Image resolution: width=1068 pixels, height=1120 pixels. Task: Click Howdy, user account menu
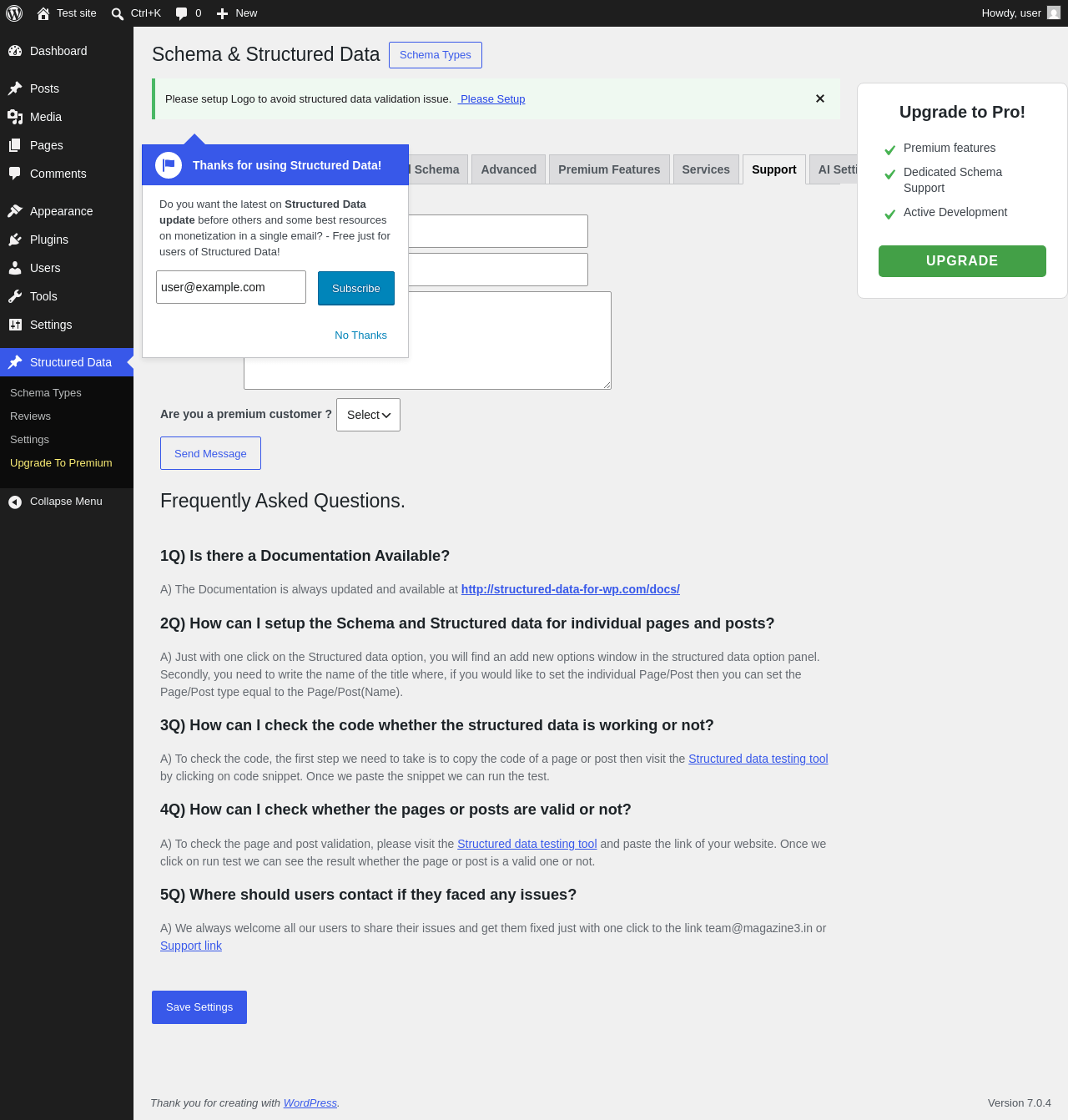click(1020, 13)
